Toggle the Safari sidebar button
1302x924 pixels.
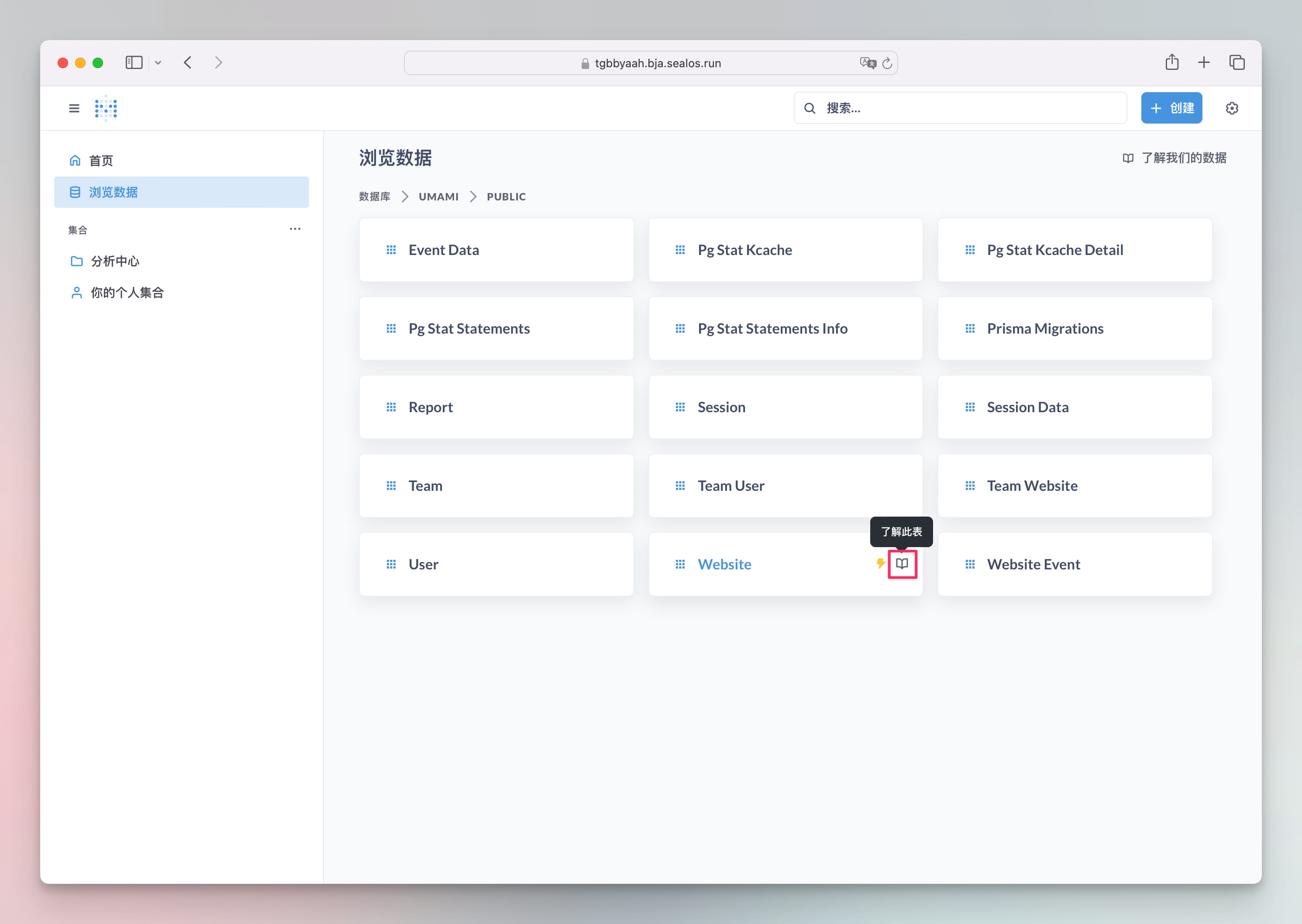tap(134, 62)
